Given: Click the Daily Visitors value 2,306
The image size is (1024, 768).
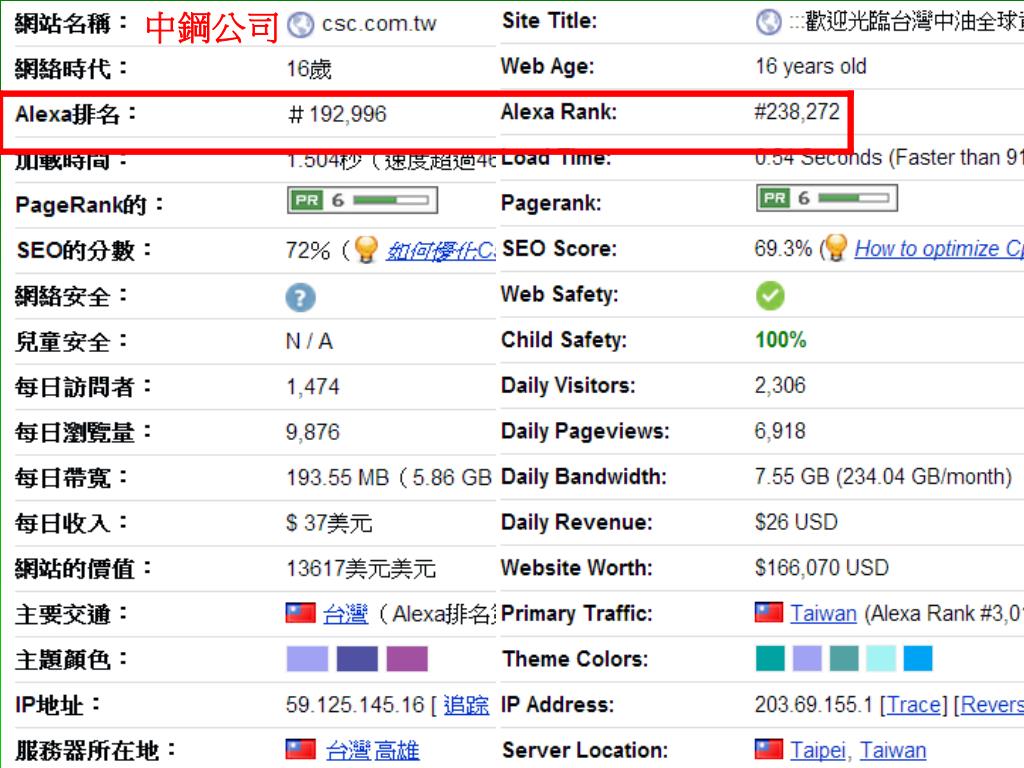Looking at the screenshot, I should click(x=780, y=385).
